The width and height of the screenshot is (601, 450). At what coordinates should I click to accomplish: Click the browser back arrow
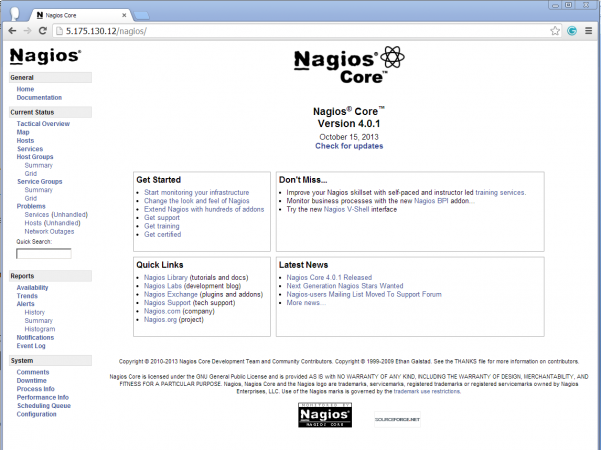pos(12,31)
